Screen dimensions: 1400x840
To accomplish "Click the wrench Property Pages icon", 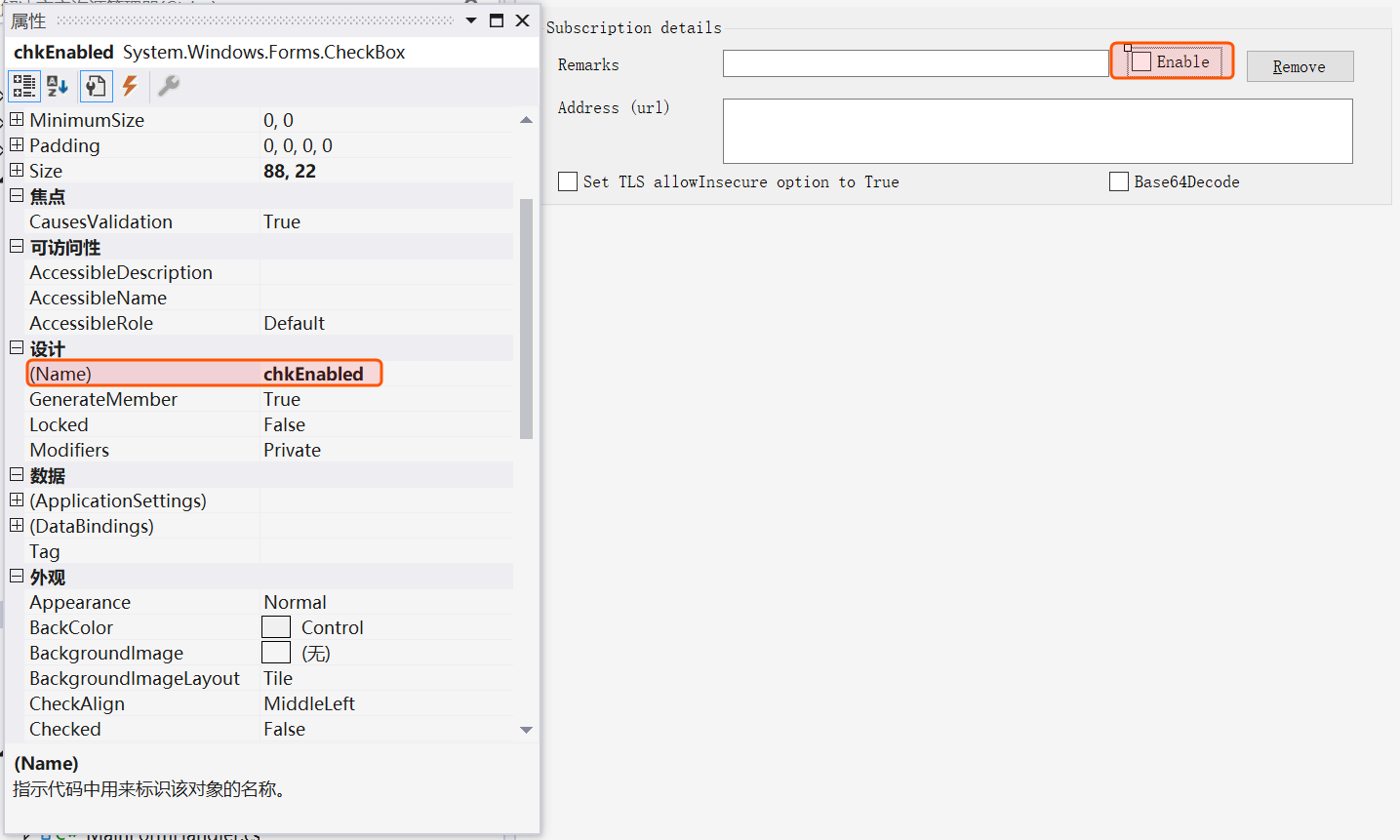I will (168, 86).
